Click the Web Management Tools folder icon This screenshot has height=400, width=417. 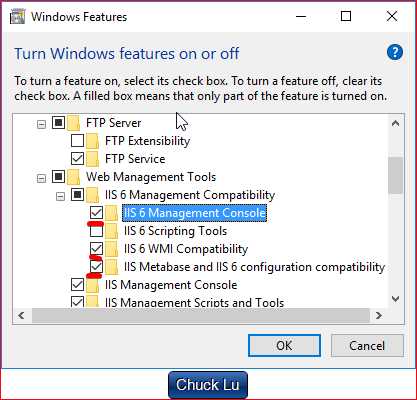73,177
